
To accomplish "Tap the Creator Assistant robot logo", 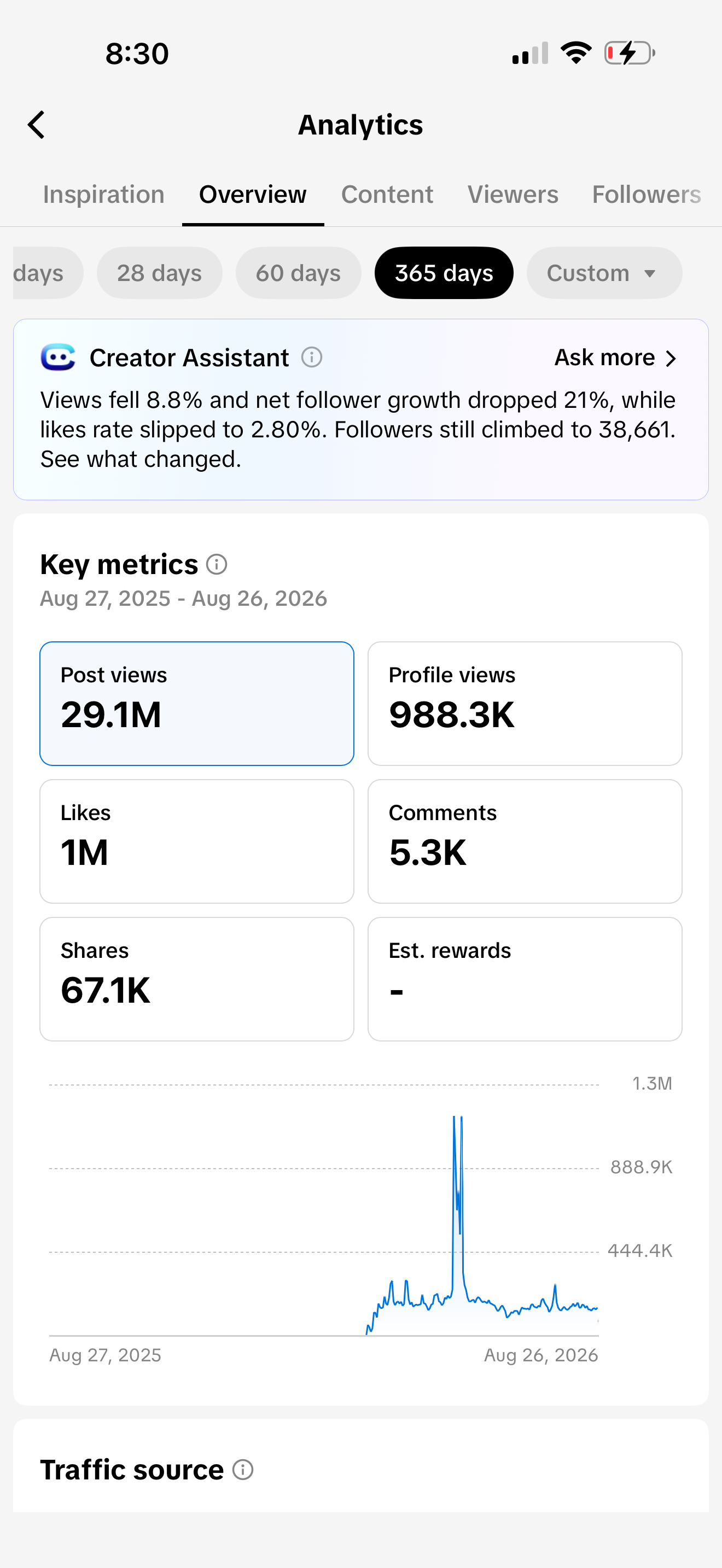I will point(58,358).
